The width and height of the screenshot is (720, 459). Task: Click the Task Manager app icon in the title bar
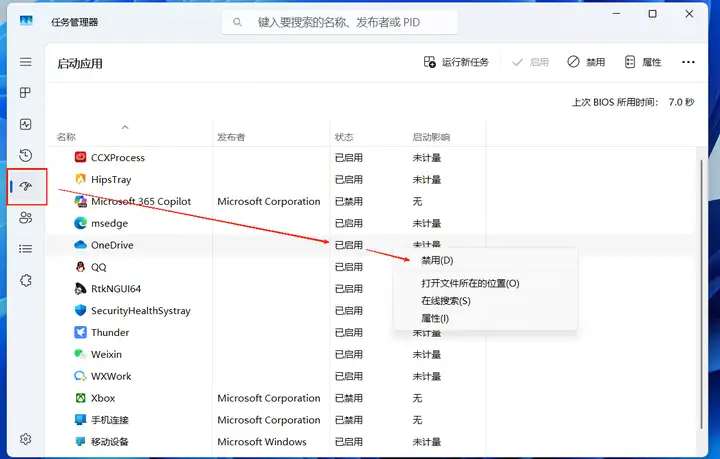(x=26, y=21)
